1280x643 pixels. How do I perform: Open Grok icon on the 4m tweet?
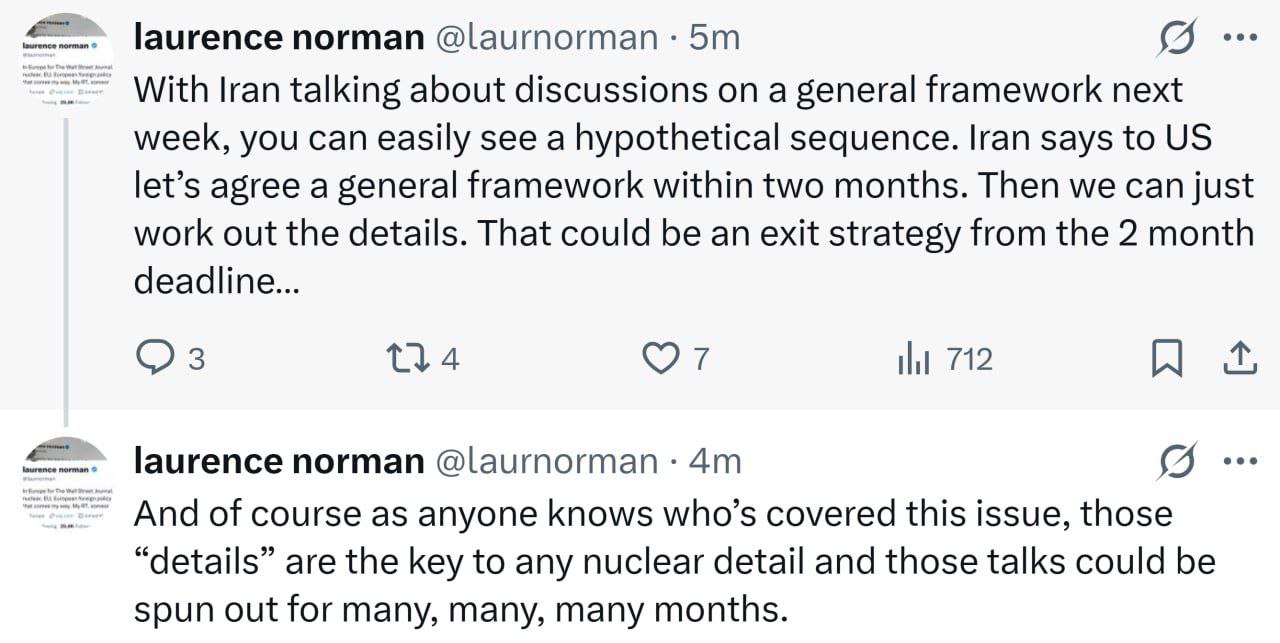click(1177, 462)
